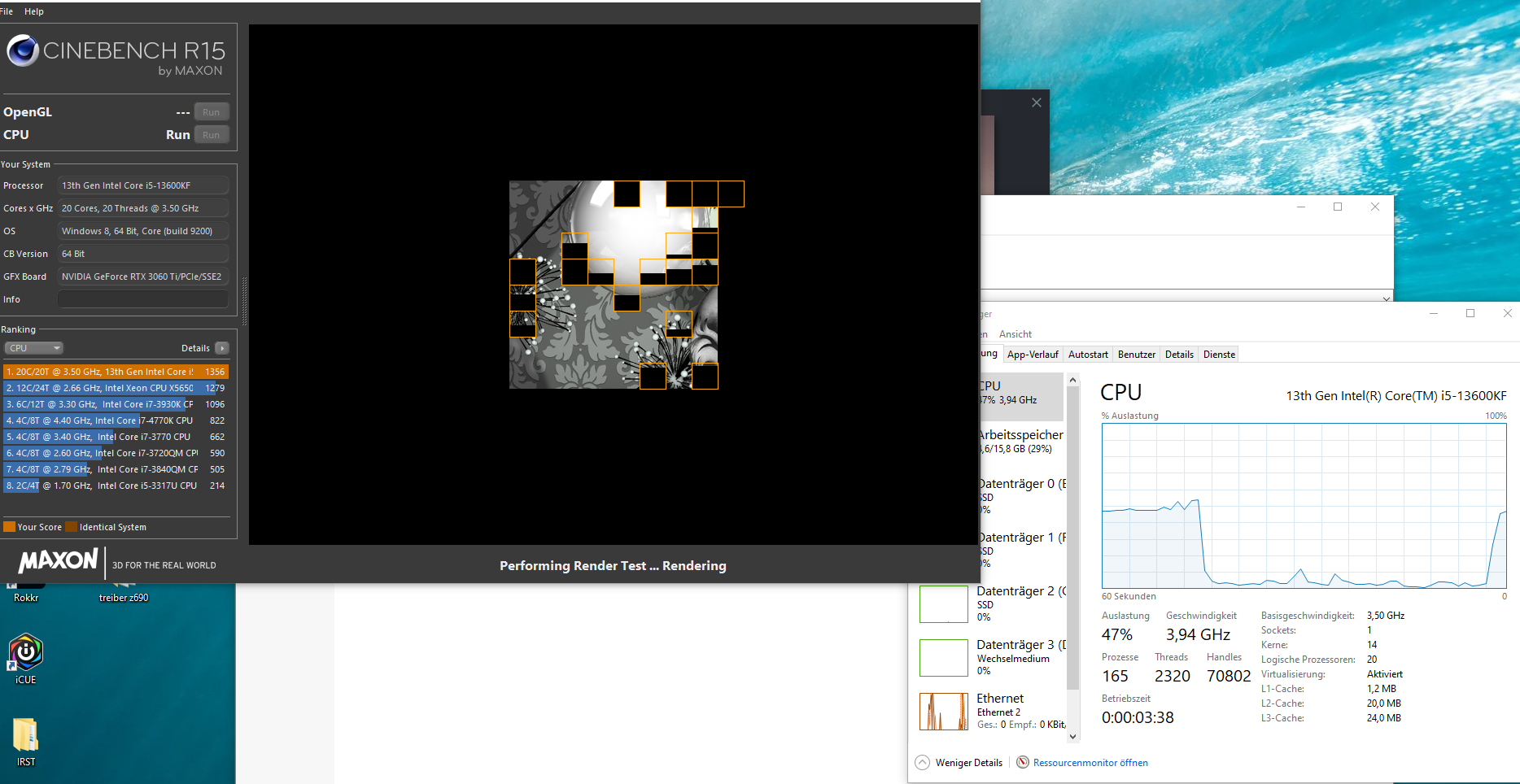1520x784 pixels.
Task: Click the CPU usage graph in Task Manager
Action: 1304,506
